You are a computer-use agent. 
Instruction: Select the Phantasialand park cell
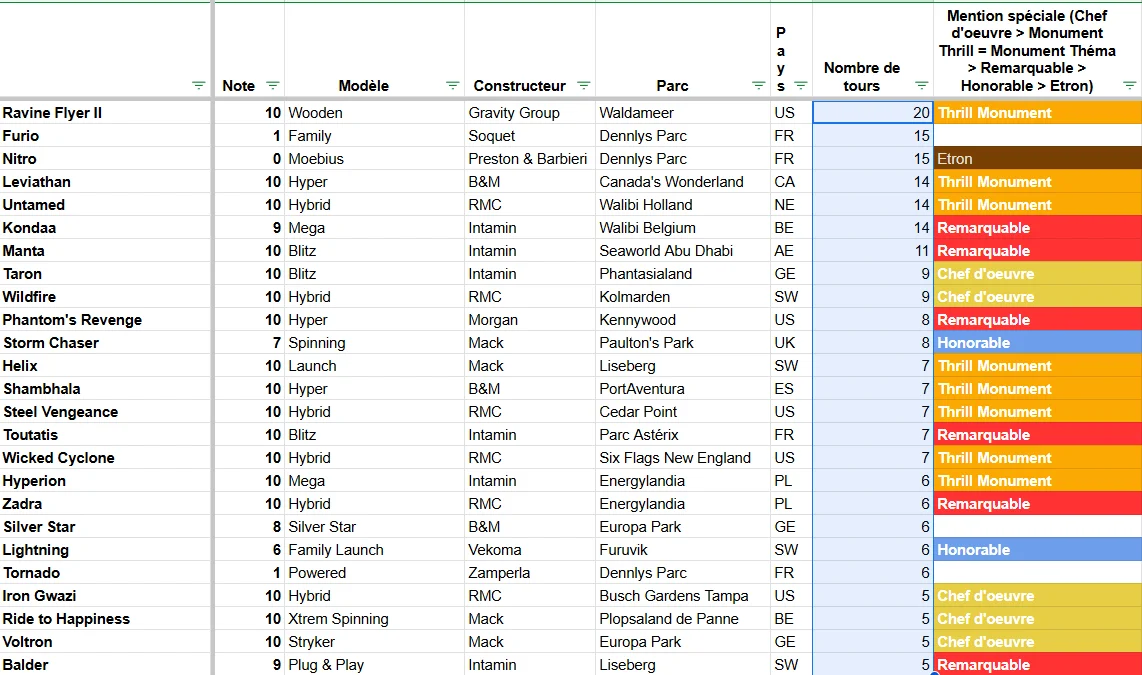(x=682, y=274)
